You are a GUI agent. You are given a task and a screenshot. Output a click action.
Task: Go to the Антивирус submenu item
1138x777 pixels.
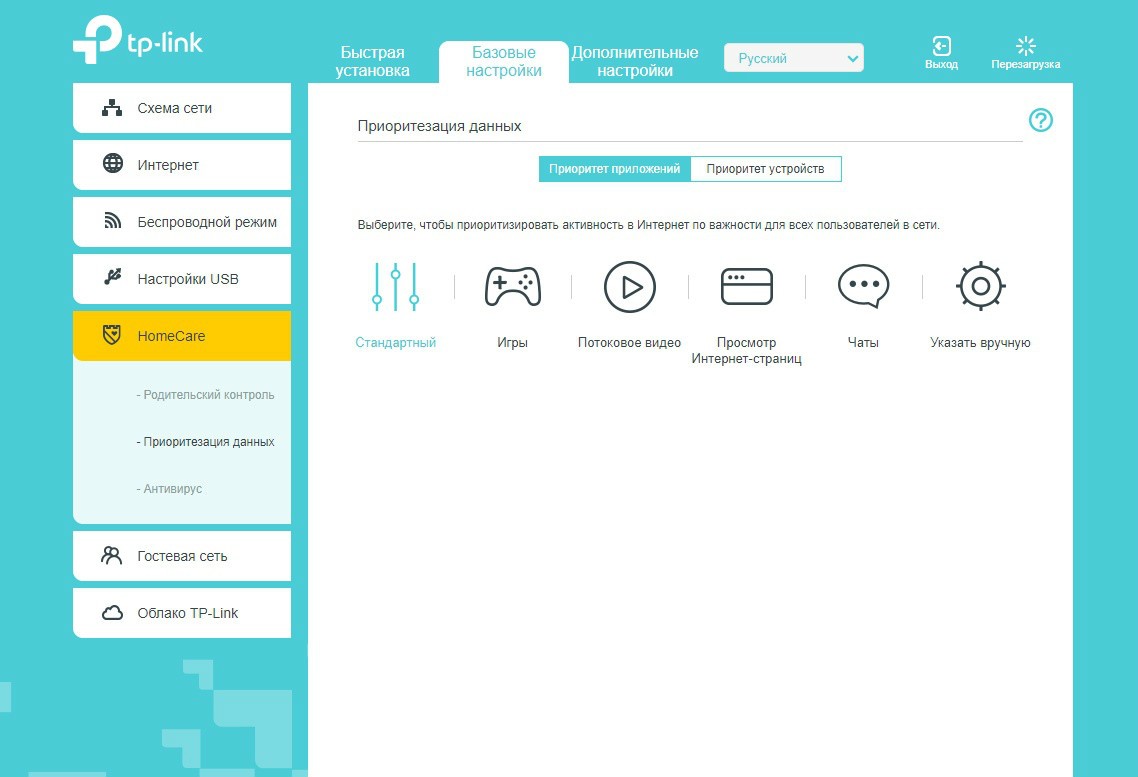click(172, 489)
